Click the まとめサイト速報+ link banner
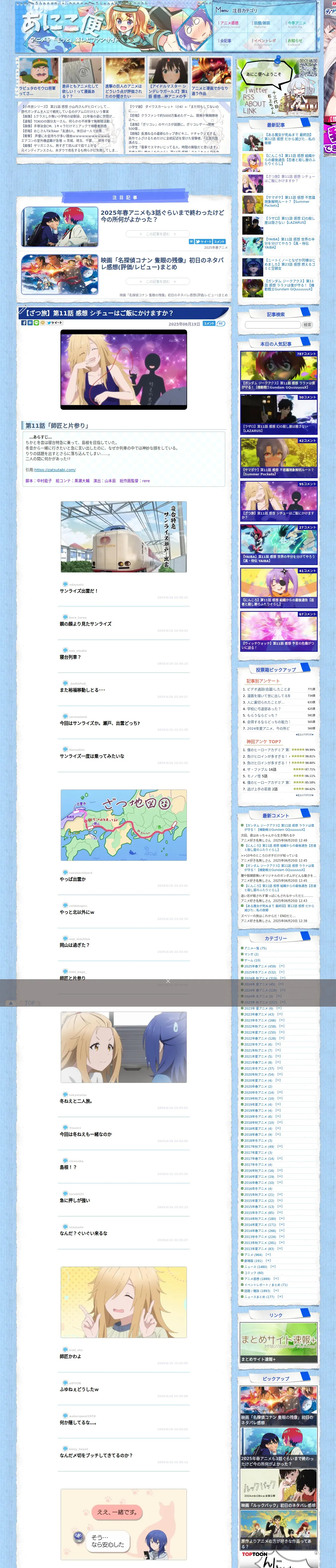The width and height of the screenshot is (336, 1568). pos(279,1342)
